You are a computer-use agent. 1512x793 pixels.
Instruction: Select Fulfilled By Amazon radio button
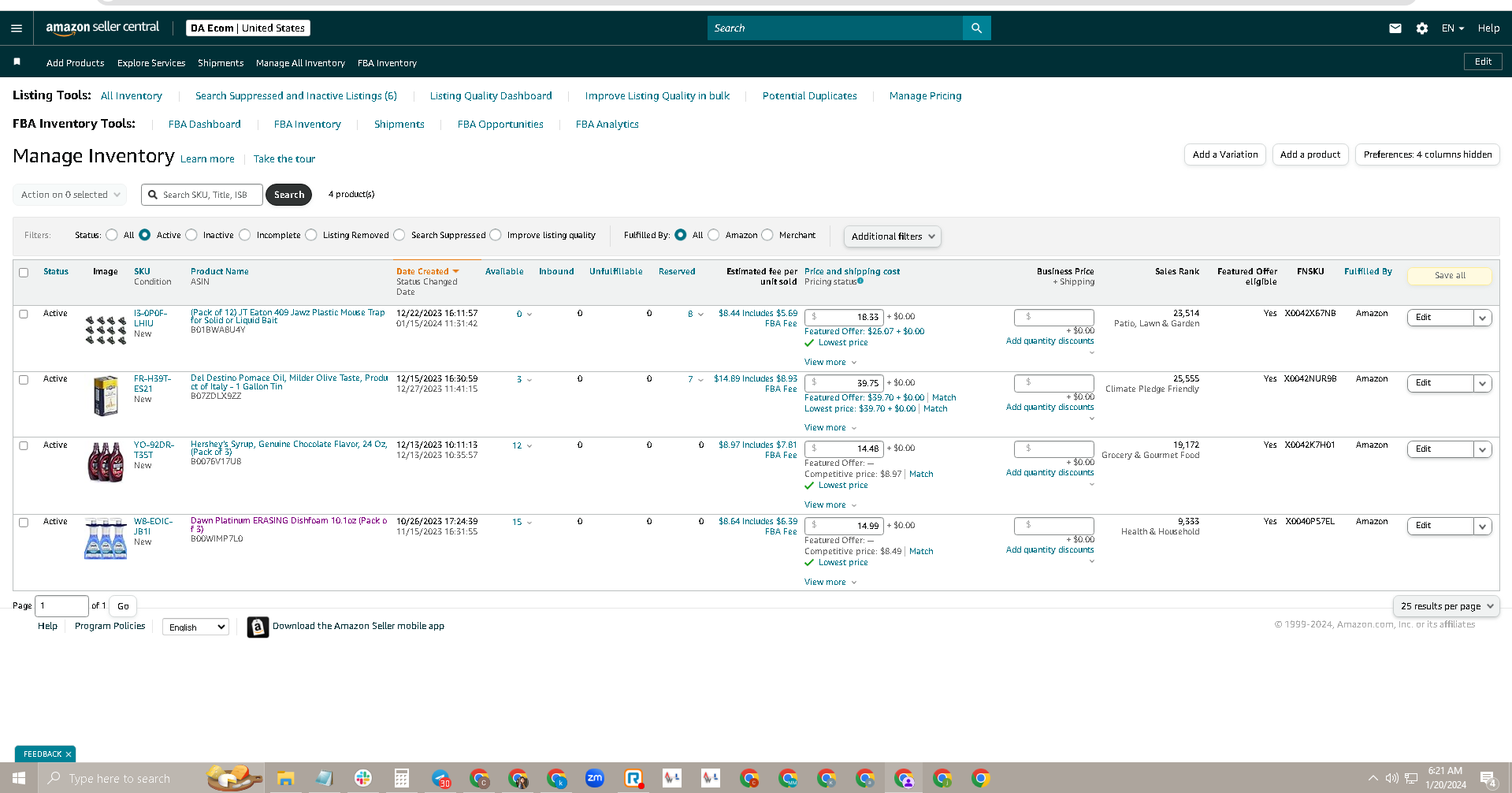[714, 235]
